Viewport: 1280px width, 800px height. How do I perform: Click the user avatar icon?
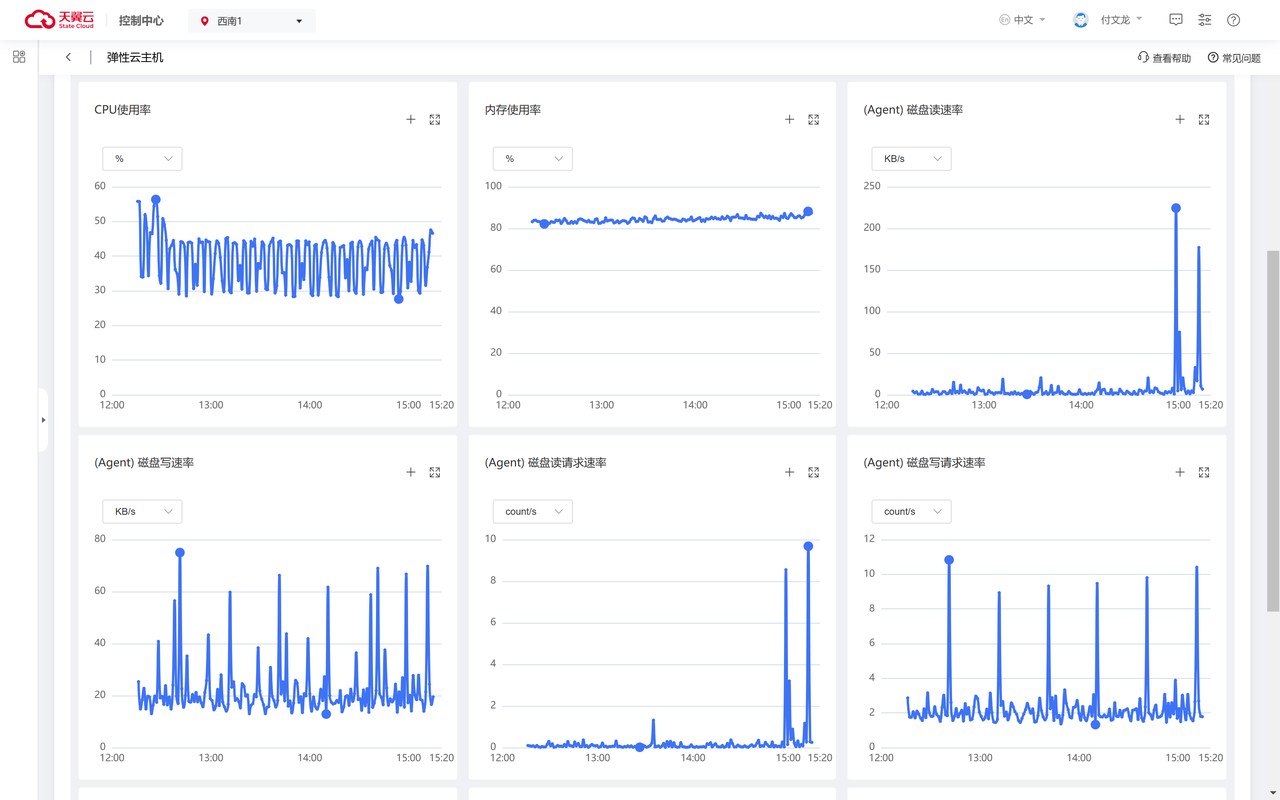pos(1081,20)
